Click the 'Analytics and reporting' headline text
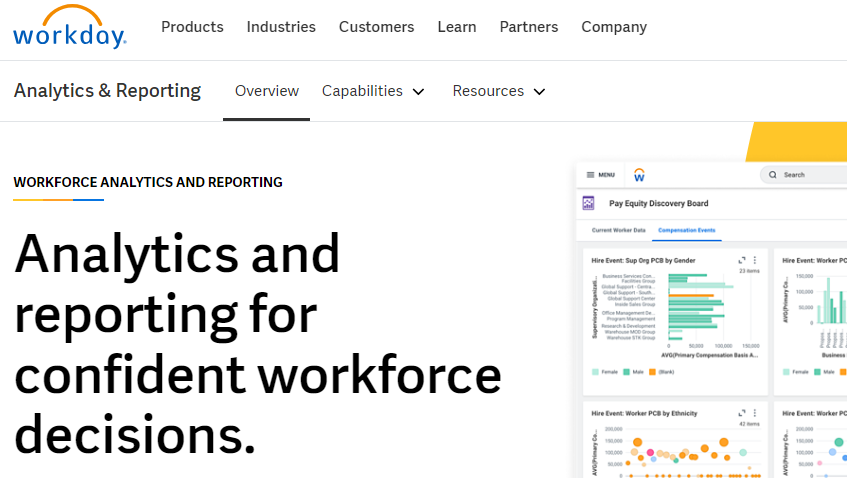This screenshot has width=847, height=478. pos(258,344)
